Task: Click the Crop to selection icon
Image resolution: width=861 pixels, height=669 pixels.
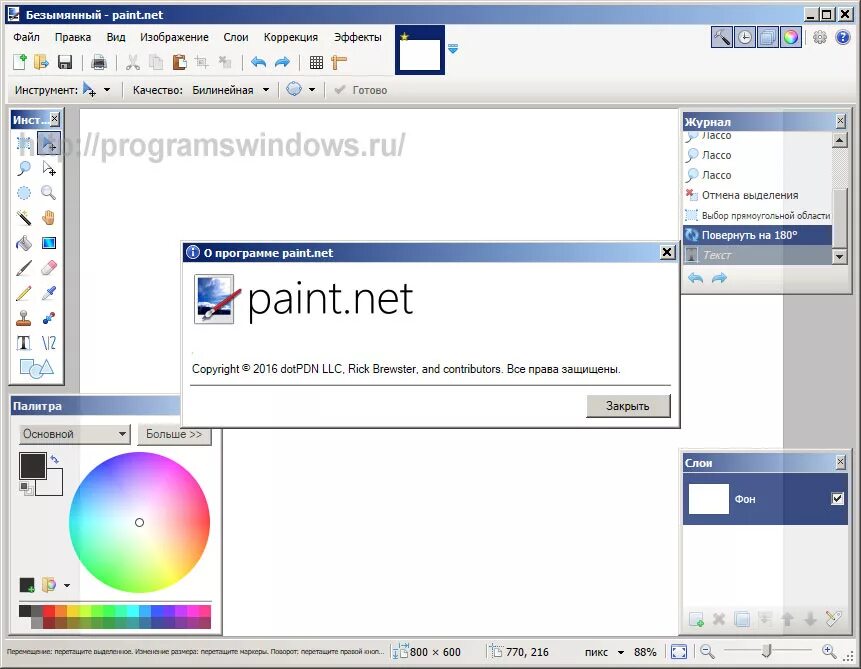Action: tap(202, 62)
